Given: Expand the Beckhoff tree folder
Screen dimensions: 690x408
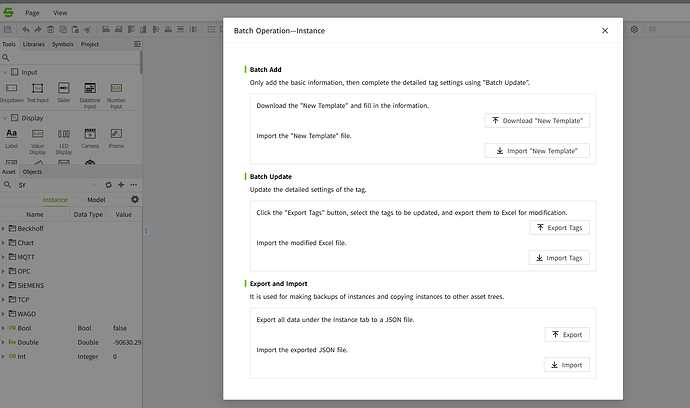Looking at the screenshot, I should [4, 229].
